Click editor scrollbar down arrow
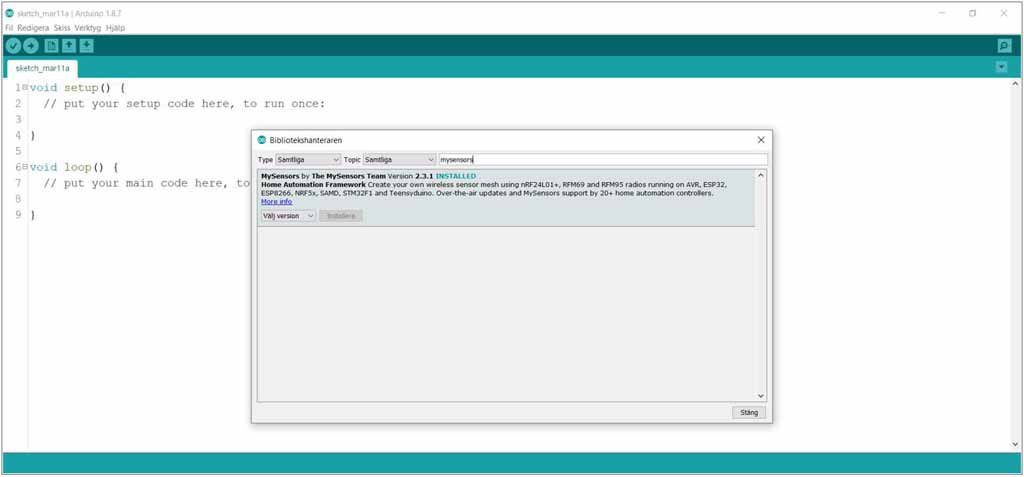The height and width of the screenshot is (477, 1024). 1015,444
